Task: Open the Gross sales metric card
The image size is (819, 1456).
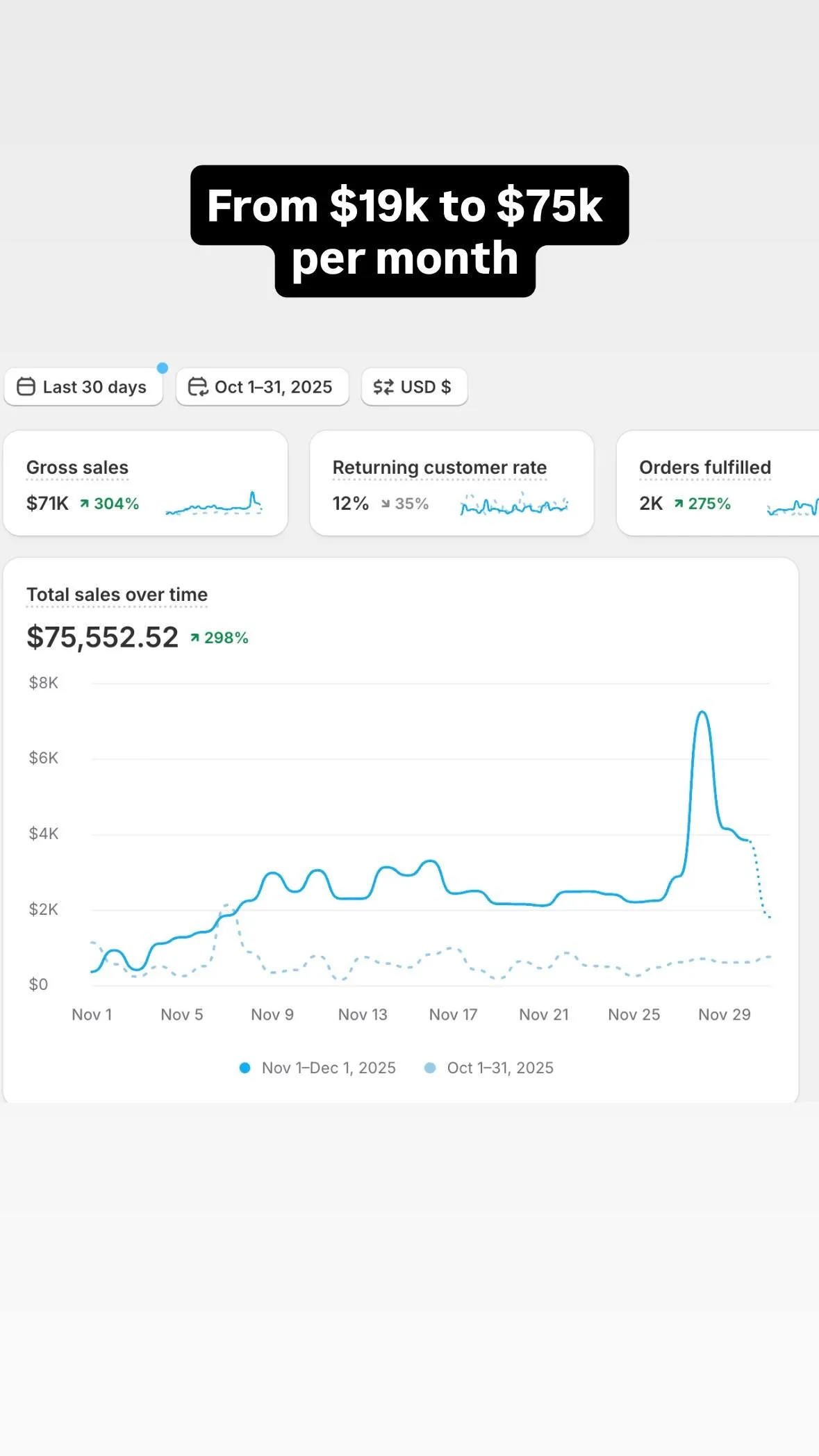Action: tap(145, 483)
